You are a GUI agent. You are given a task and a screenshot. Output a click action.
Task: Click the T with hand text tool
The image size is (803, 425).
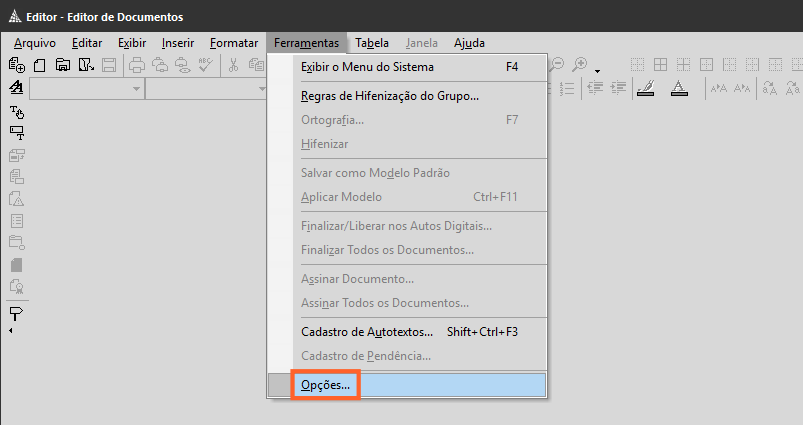pyautogui.click(x=16, y=112)
